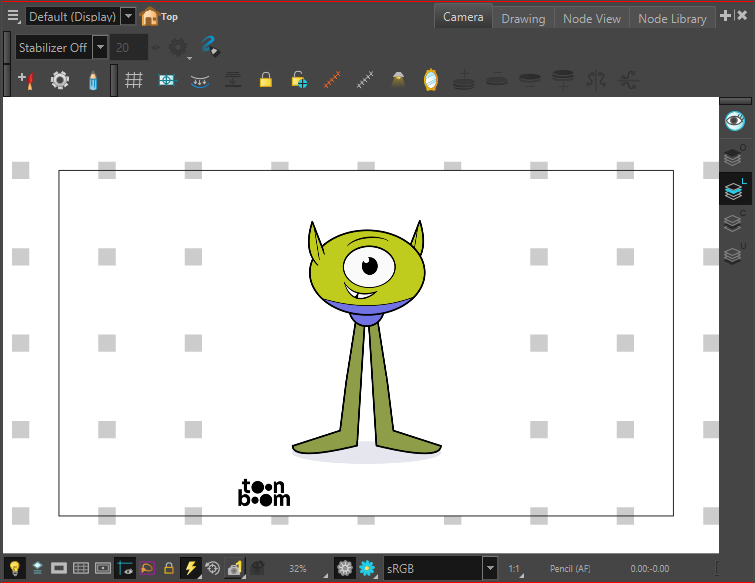This screenshot has height=583, width=755.
Task: Click the stacked layers plus-below icon
Action: (563, 80)
